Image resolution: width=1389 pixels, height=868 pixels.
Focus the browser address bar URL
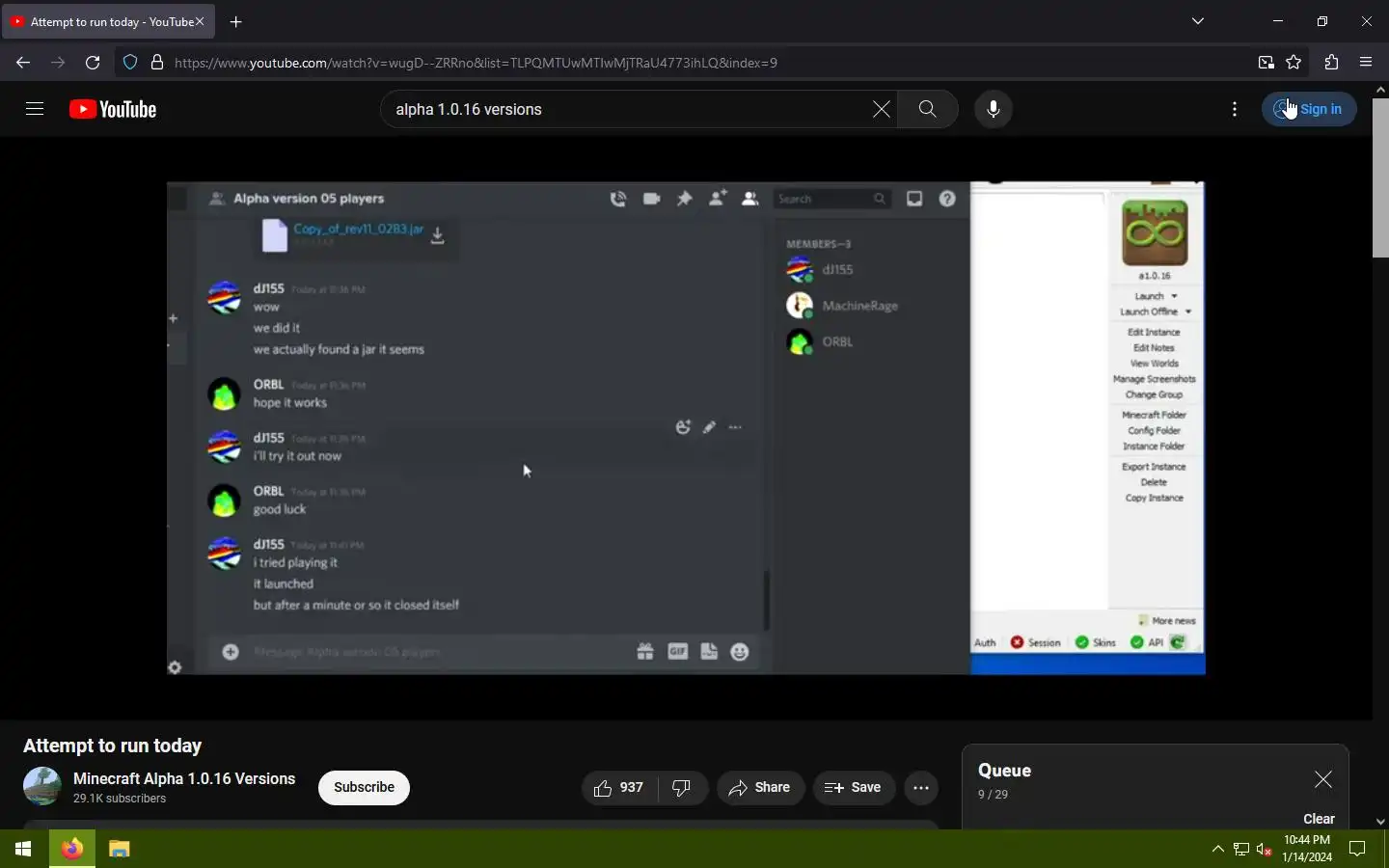coord(476,63)
